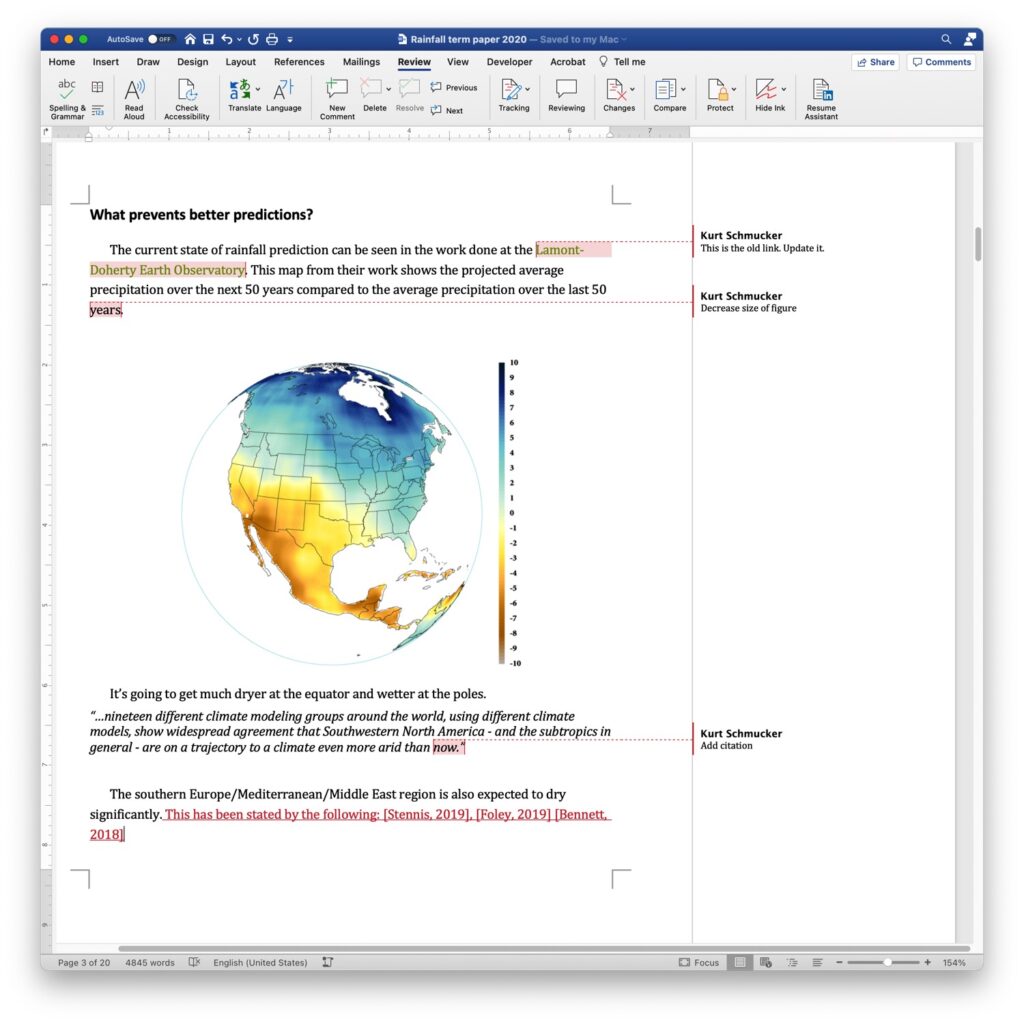
Task: Switch to the Insert tab
Action: [106, 61]
